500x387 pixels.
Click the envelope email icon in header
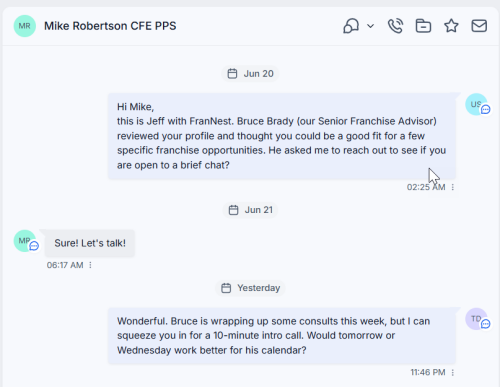[x=479, y=26]
